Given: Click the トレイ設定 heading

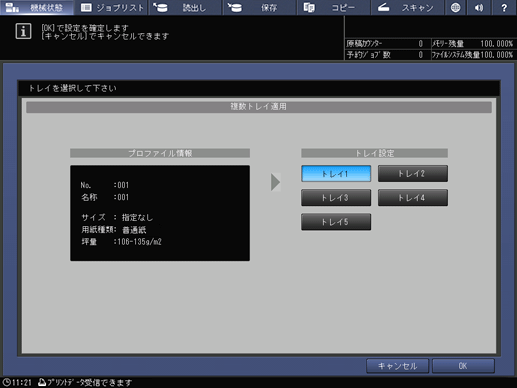Looking at the screenshot, I should (x=374, y=153).
